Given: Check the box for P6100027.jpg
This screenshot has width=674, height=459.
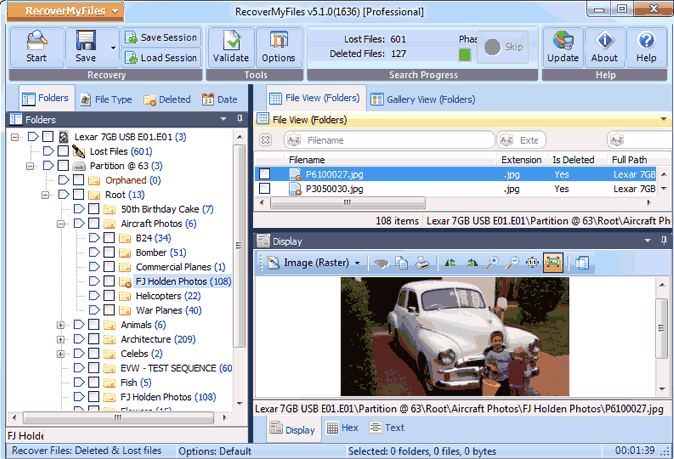Looking at the screenshot, I should [x=264, y=174].
